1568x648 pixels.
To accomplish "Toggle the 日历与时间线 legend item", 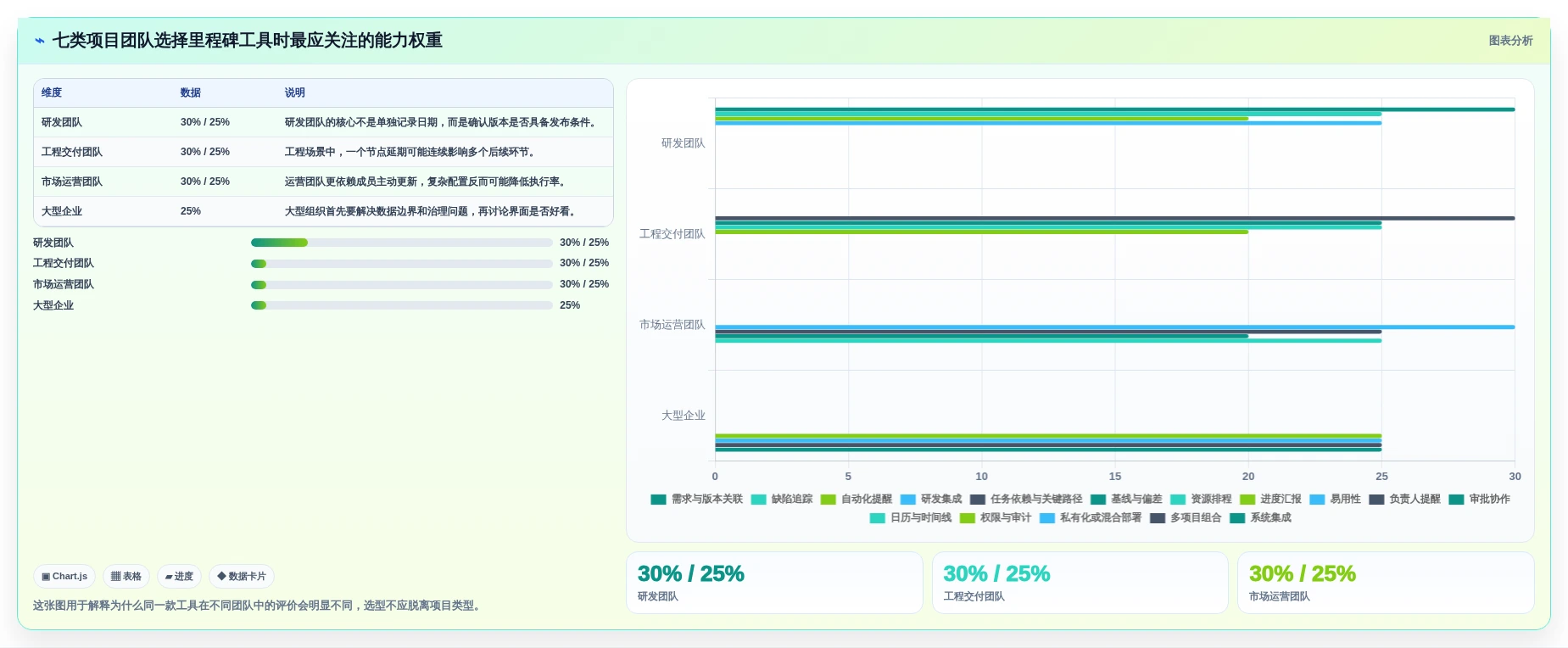I will [911, 517].
